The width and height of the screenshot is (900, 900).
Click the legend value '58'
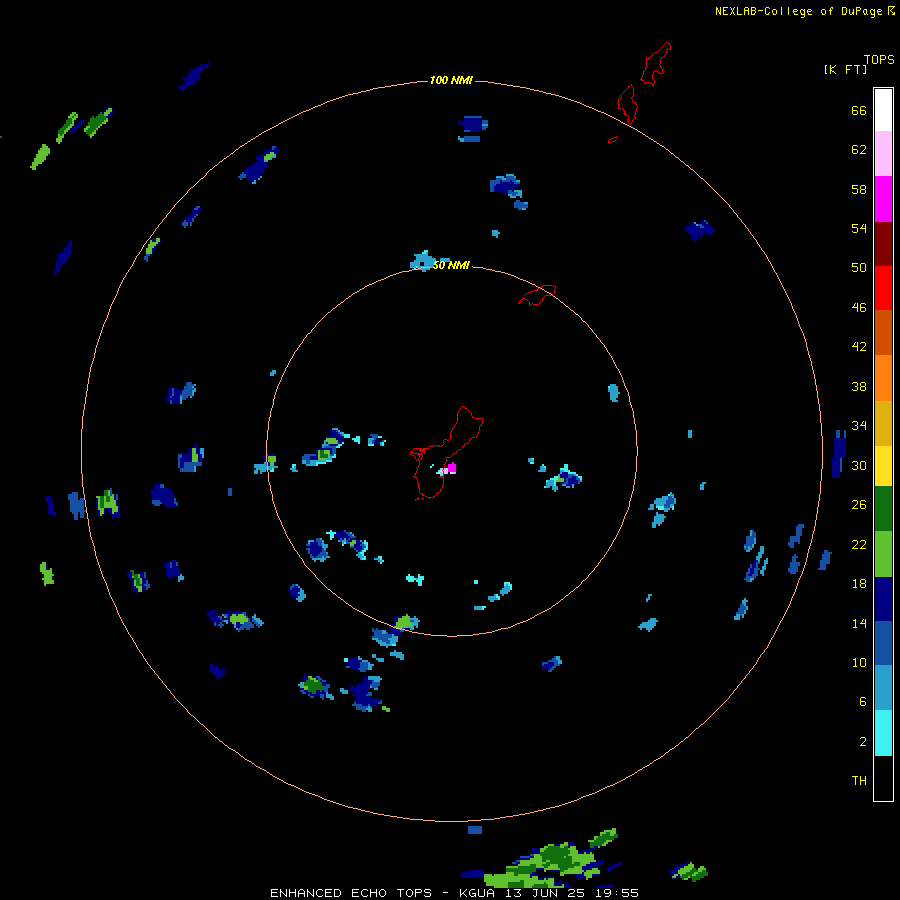point(859,189)
